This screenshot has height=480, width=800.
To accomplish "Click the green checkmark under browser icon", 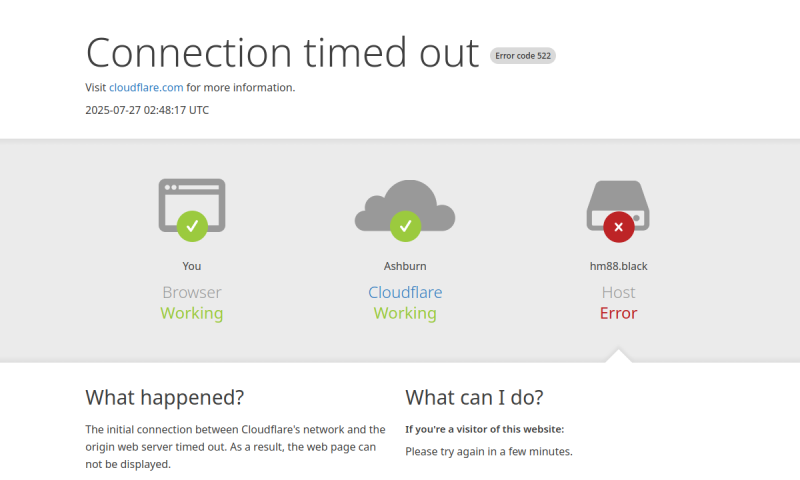I will point(192,226).
